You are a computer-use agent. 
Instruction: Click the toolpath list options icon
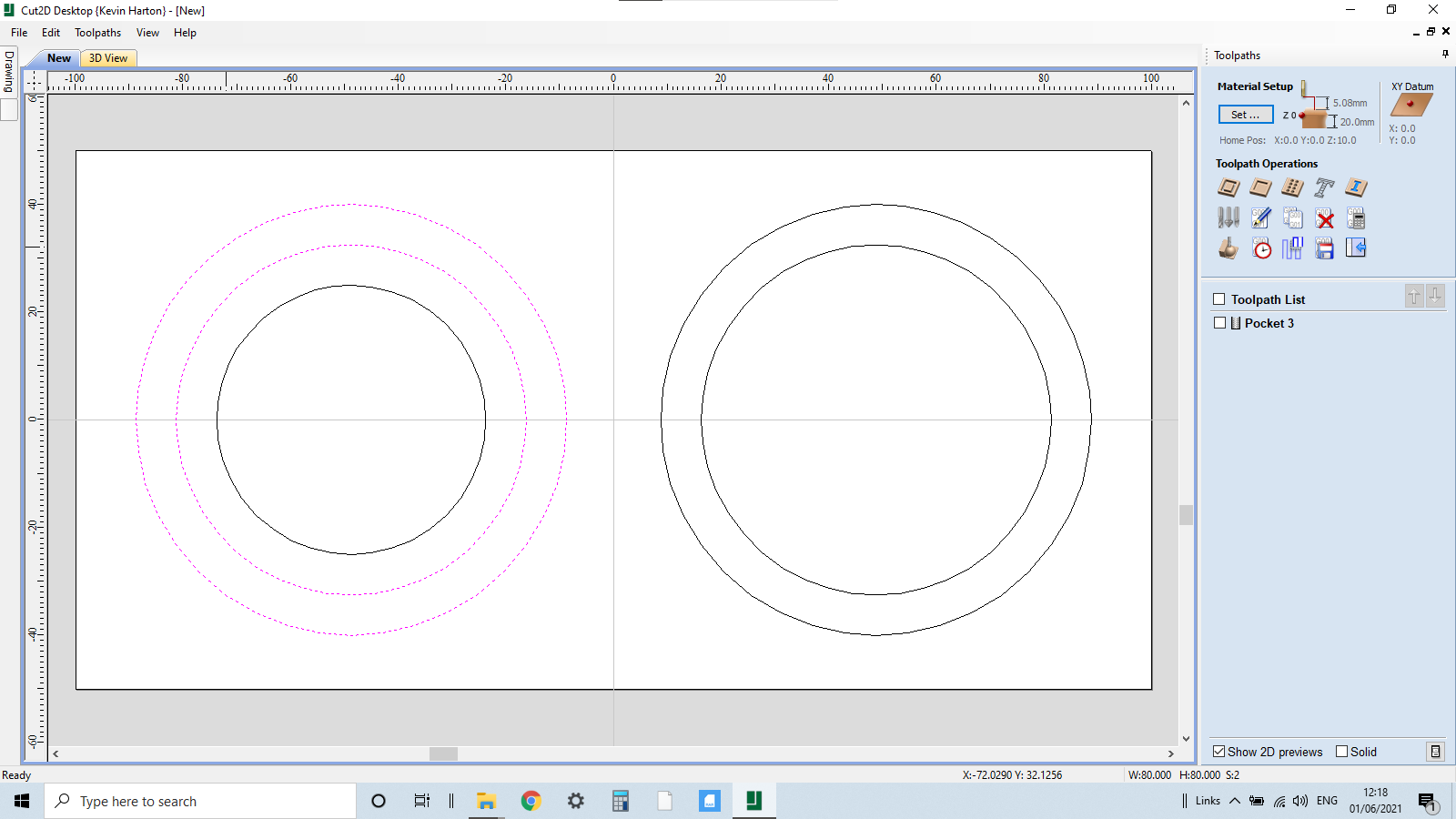coord(1435,752)
